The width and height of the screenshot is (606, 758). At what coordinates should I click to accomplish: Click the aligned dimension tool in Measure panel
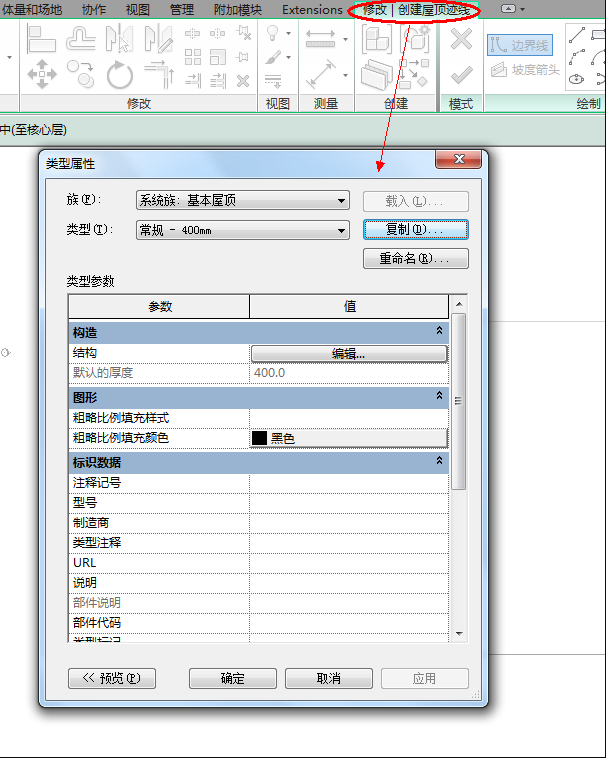pos(321,74)
